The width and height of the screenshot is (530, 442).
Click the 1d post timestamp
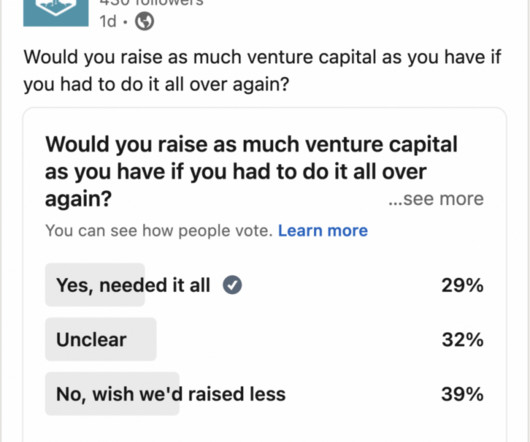pos(108,21)
